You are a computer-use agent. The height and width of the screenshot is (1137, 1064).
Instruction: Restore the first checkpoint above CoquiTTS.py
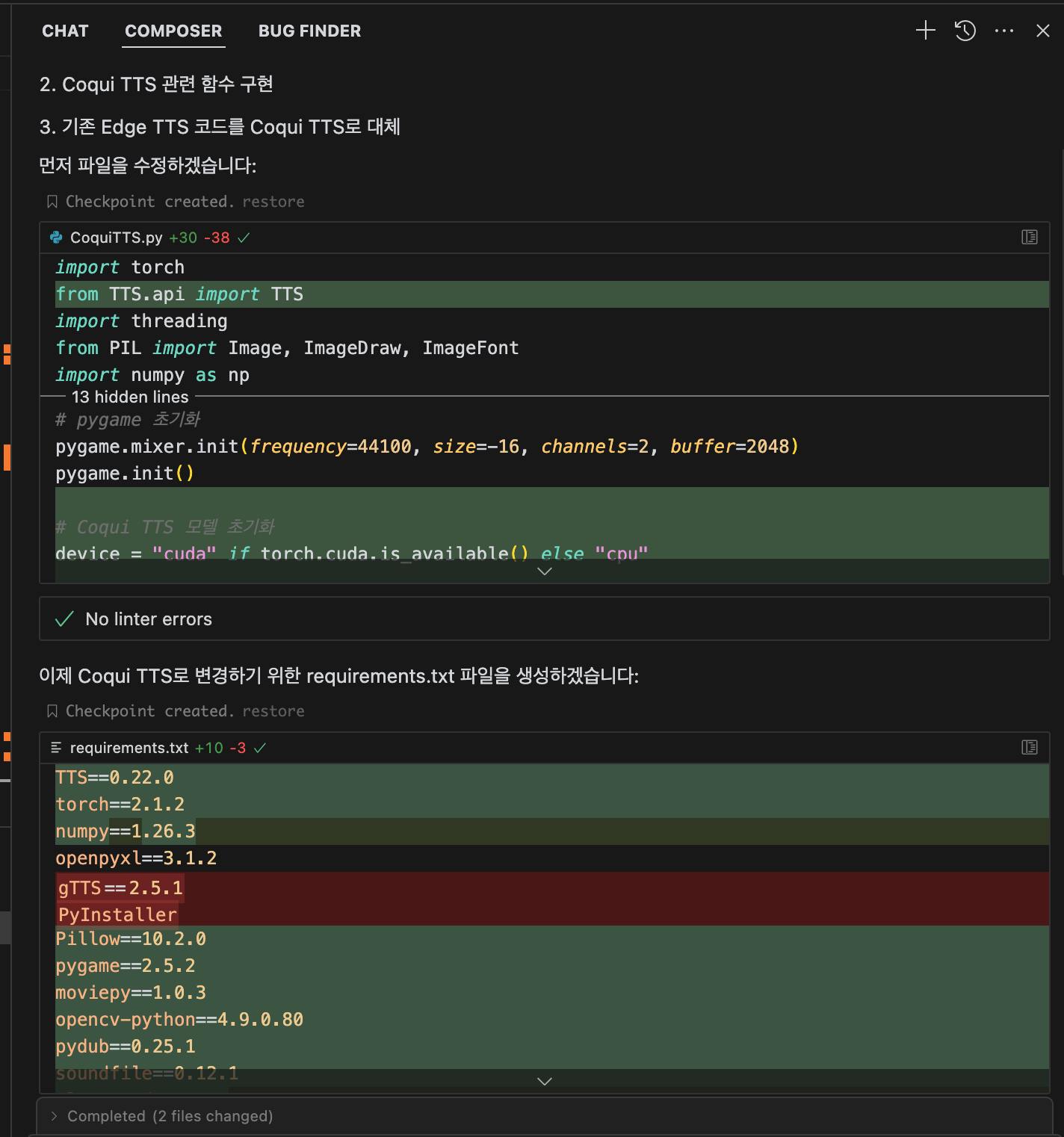(273, 202)
